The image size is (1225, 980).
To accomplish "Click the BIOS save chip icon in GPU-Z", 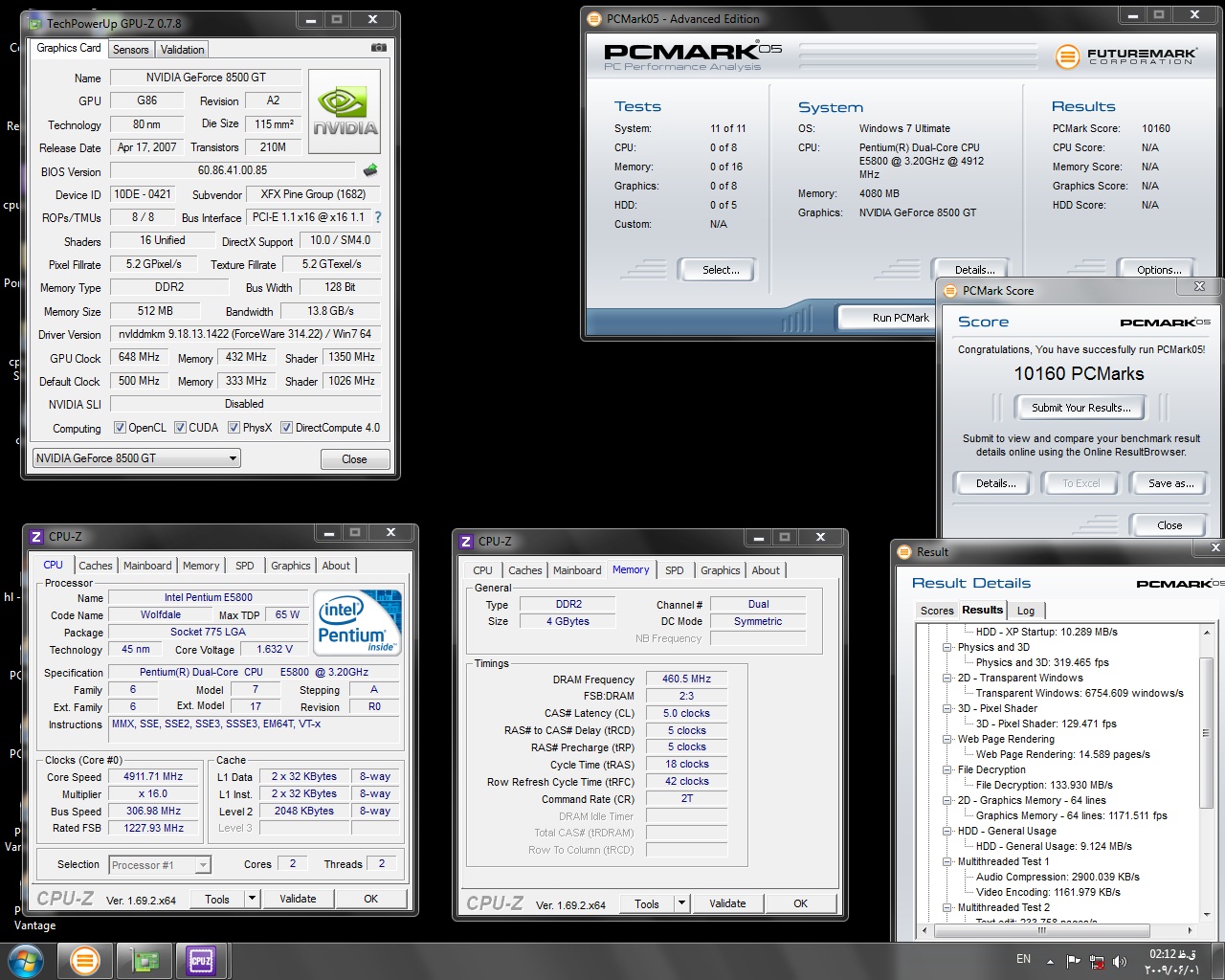I will coord(370,169).
